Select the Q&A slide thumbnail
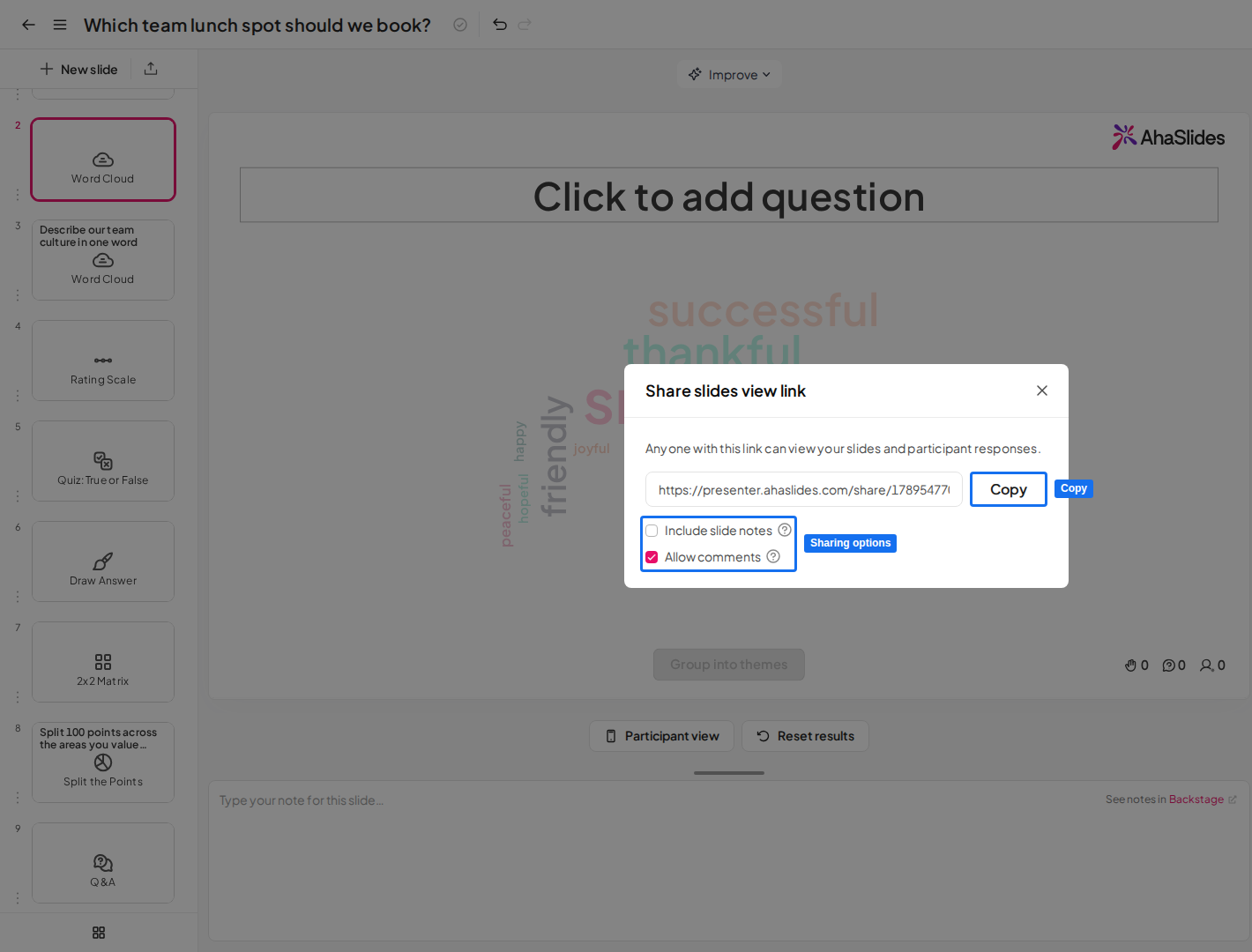1252x952 pixels. click(103, 863)
